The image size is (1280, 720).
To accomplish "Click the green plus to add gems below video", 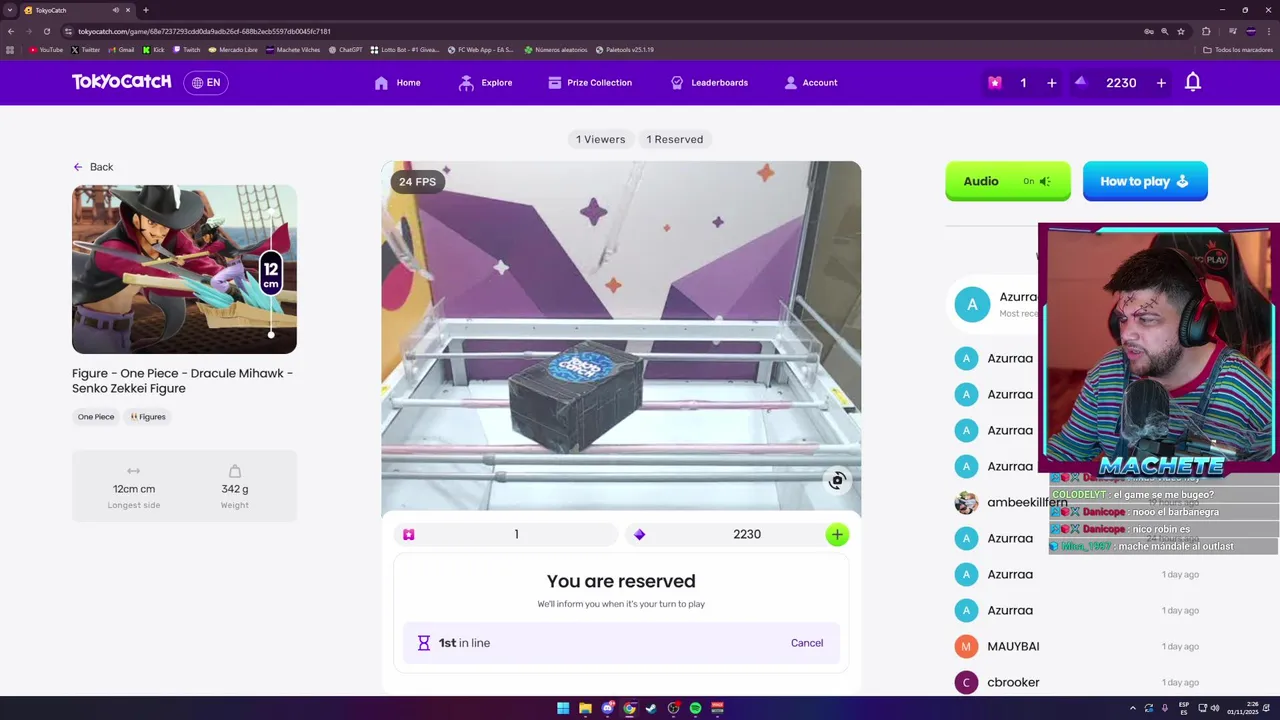I will click(837, 535).
